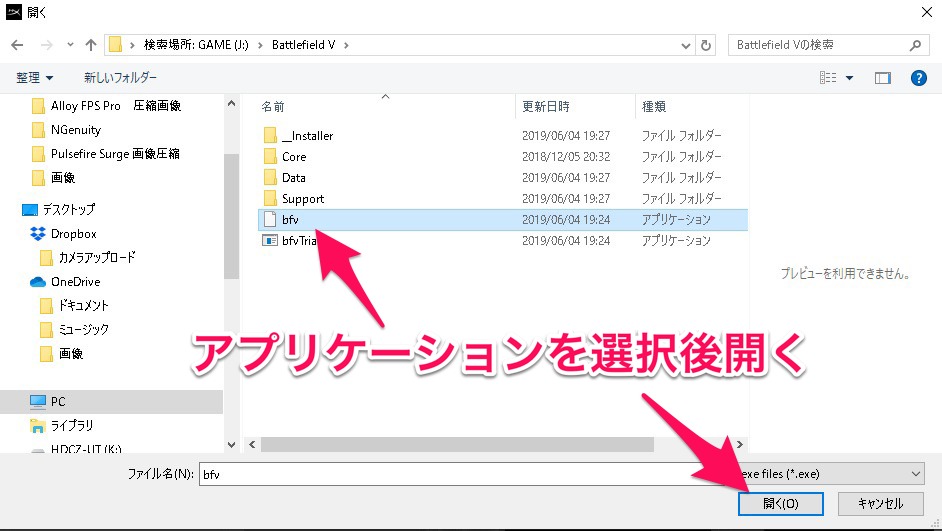Sort by 名前 column header

(x=273, y=107)
